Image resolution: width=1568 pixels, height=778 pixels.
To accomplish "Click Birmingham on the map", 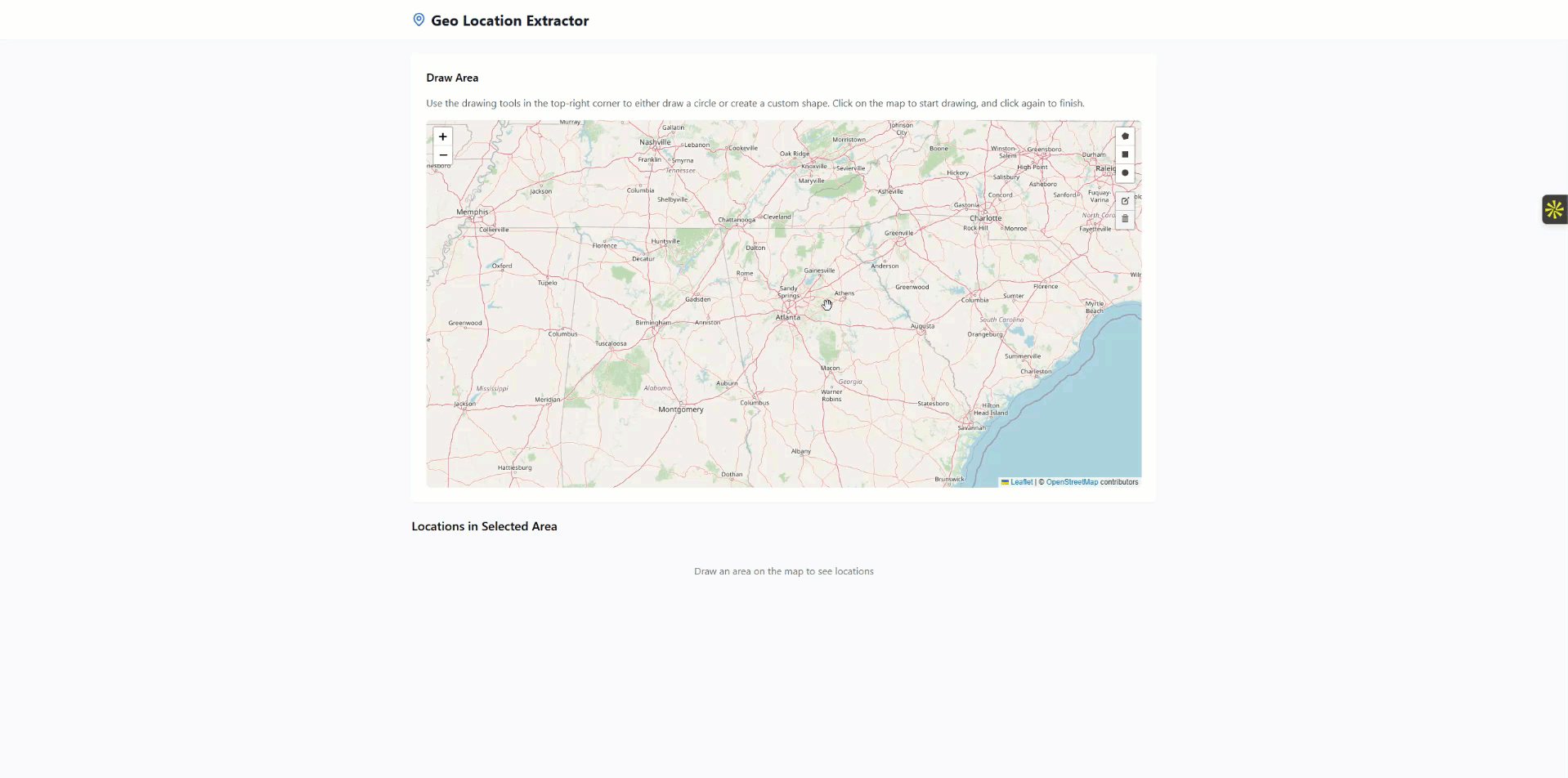I will [653, 323].
